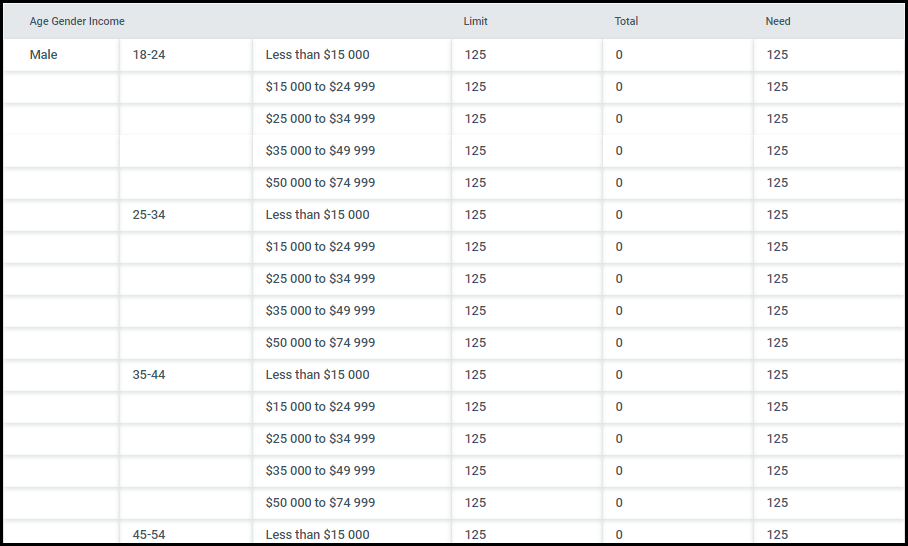Click Less than $15 000 under 18-24
908x546 pixels.
(317, 55)
